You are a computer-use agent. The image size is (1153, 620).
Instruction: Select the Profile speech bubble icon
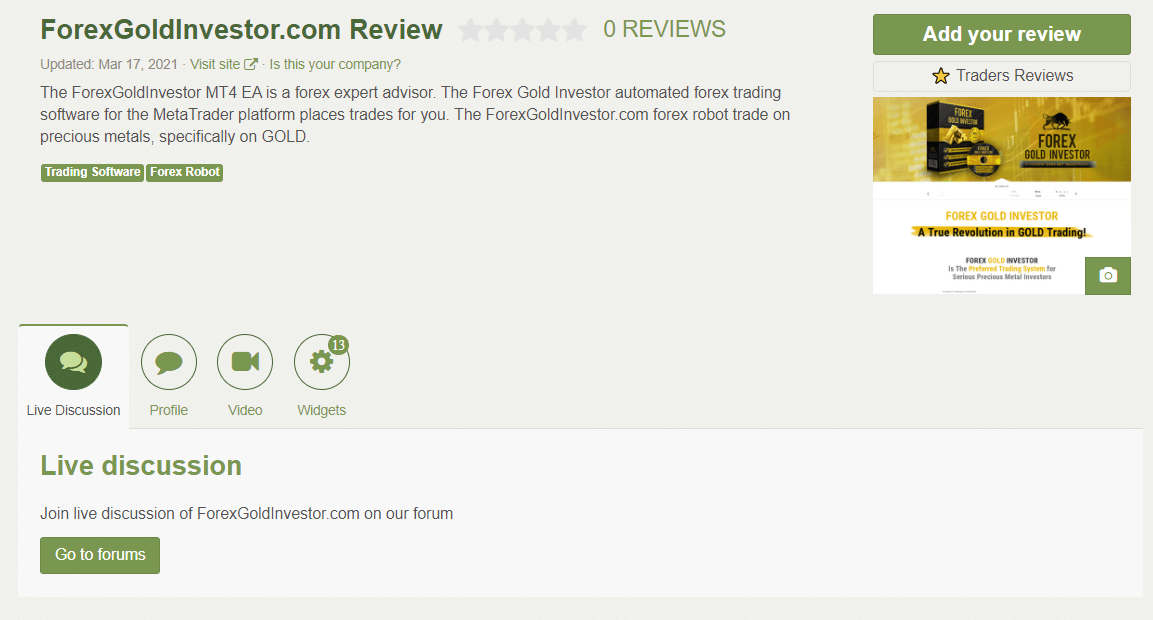pos(169,362)
